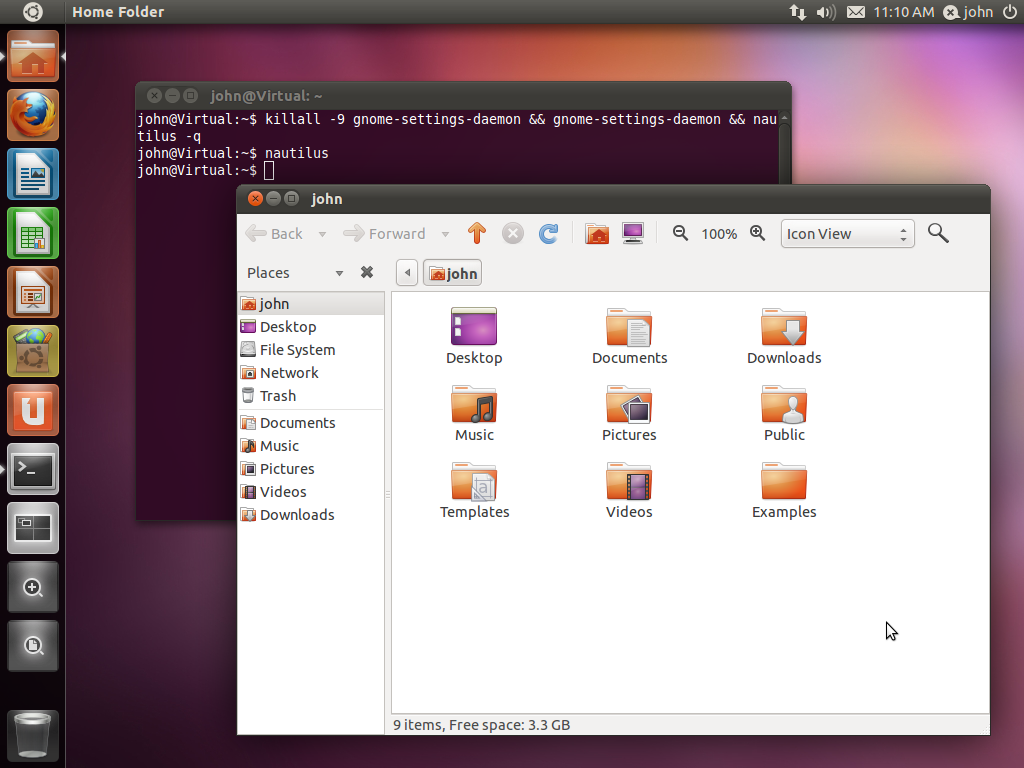Image resolution: width=1024 pixels, height=768 pixels.
Task: Click Home Folder in the top menu bar
Action: pyautogui.click(x=118, y=12)
